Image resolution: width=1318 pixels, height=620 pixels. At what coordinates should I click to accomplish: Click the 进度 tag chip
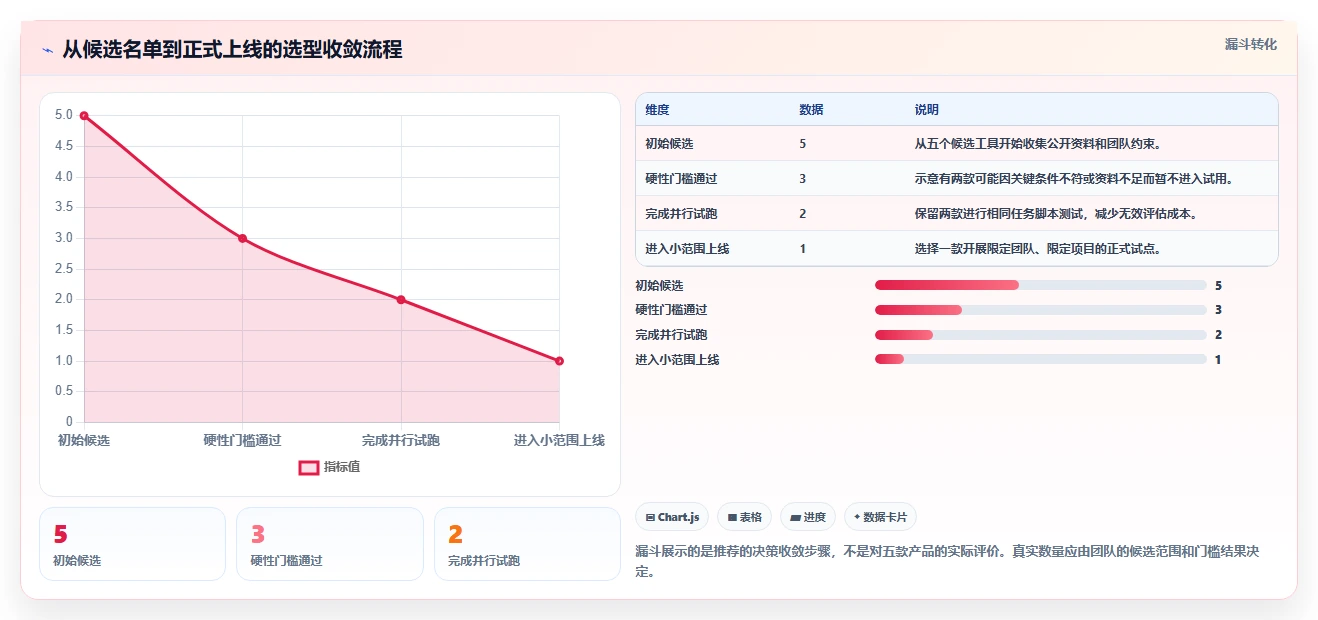[x=808, y=517]
